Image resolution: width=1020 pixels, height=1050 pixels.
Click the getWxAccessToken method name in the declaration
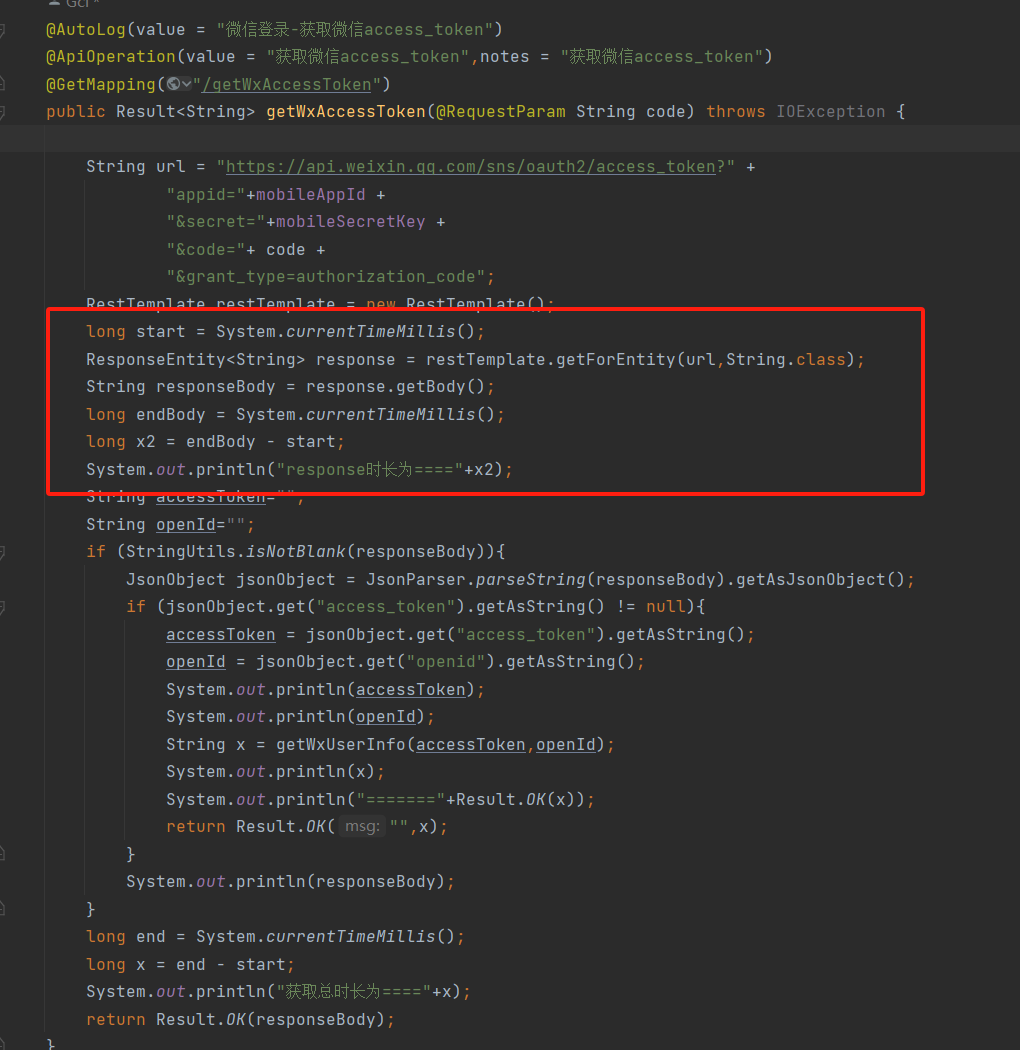tap(346, 112)
